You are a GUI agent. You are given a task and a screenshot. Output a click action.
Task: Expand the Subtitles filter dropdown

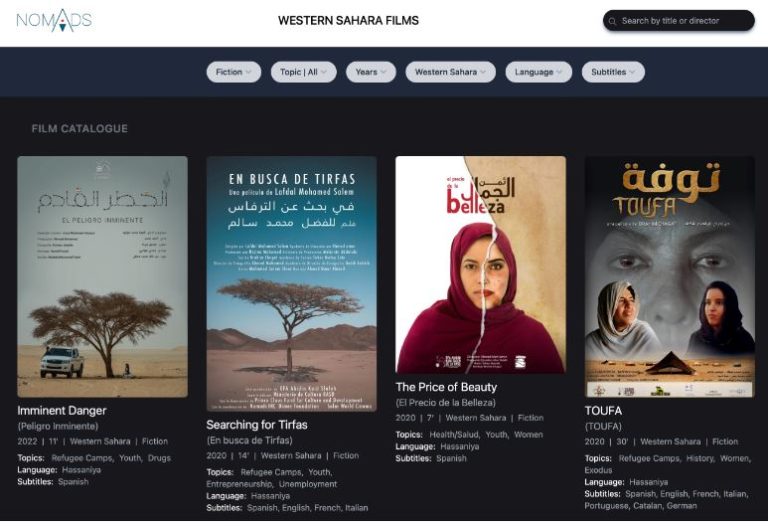[613, 72]
